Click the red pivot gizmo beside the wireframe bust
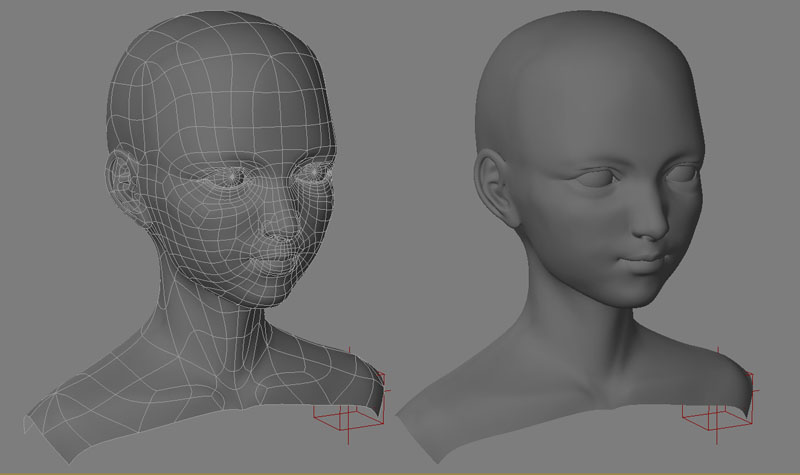The height and width of the screenshot is (475, 800). [x=351, y=397]
